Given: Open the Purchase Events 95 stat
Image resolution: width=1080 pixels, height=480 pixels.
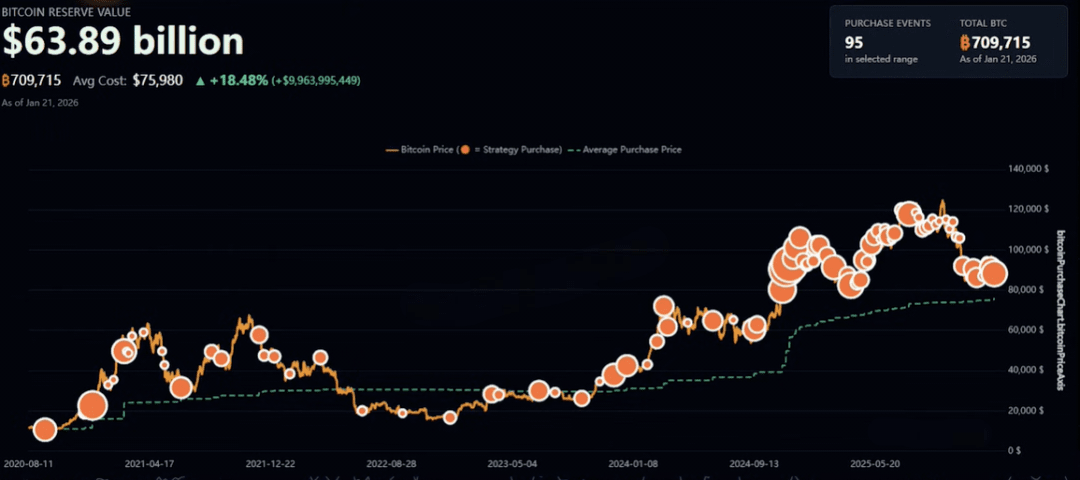Looking at the screenshot, I should tap(853, 42).
